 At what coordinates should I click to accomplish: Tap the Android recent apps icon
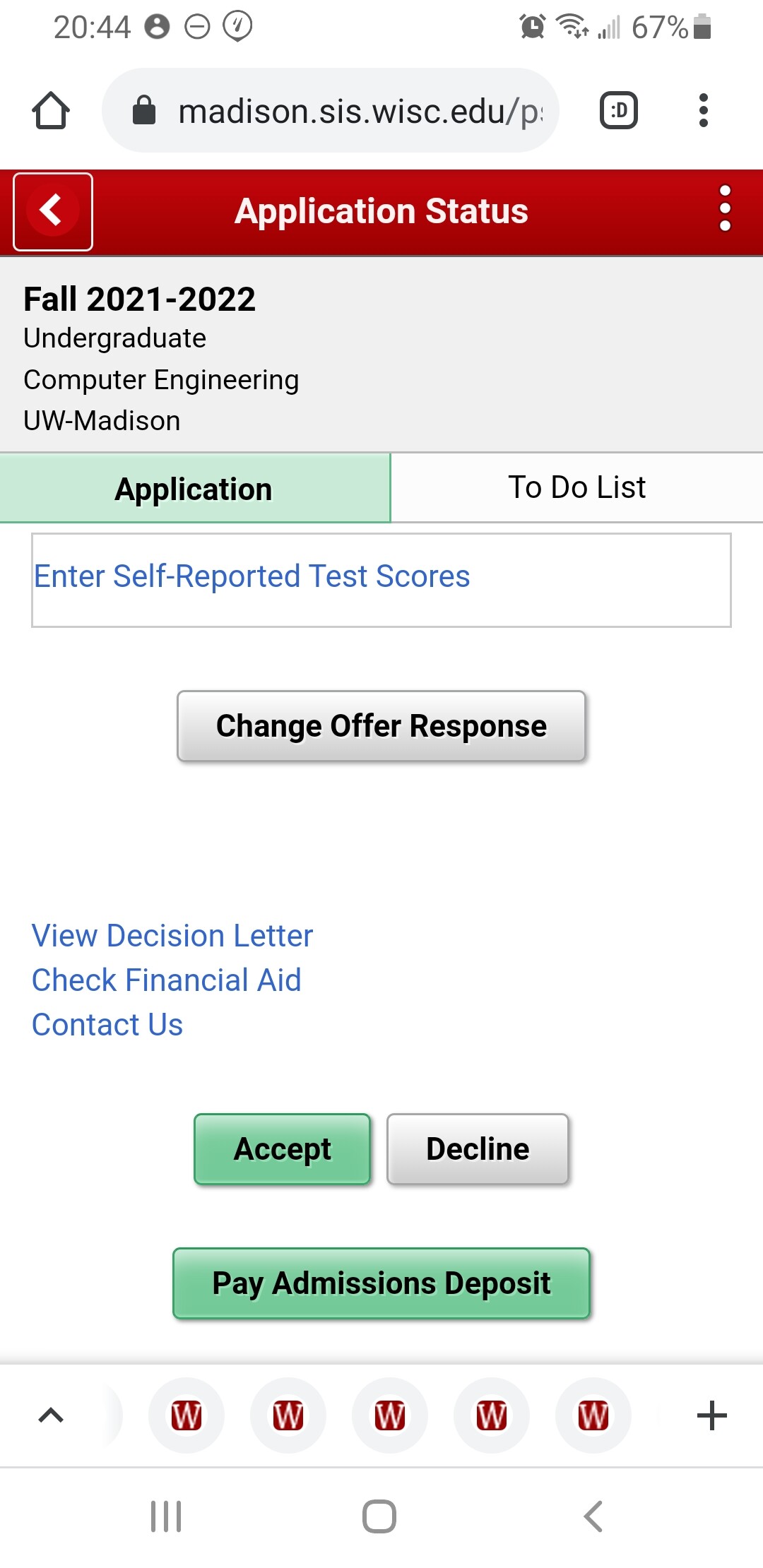[x=166, y=1516]
